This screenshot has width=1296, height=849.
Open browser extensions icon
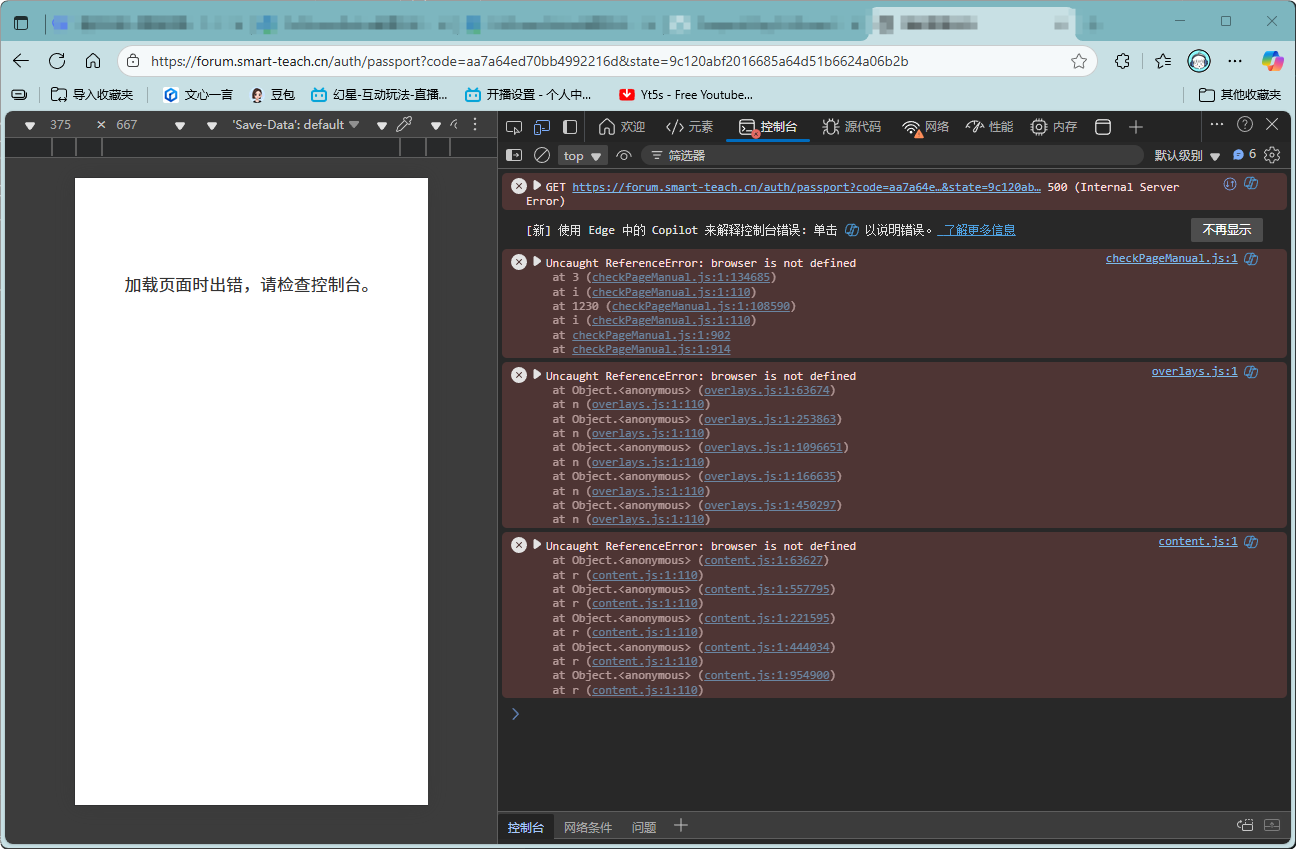coord(1123,61)
